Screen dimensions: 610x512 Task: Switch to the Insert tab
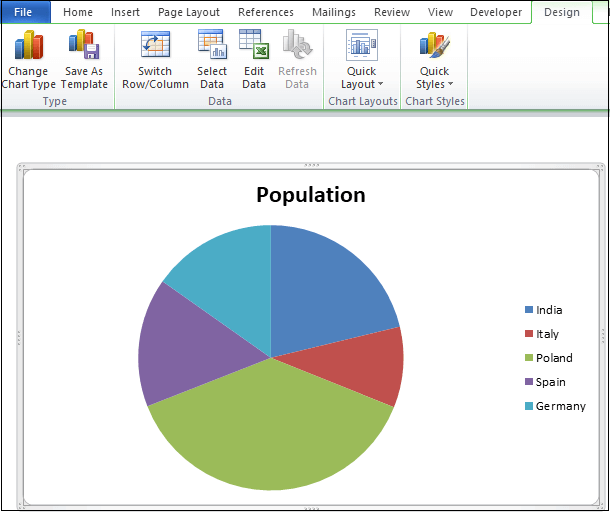[x=125, y=13]
